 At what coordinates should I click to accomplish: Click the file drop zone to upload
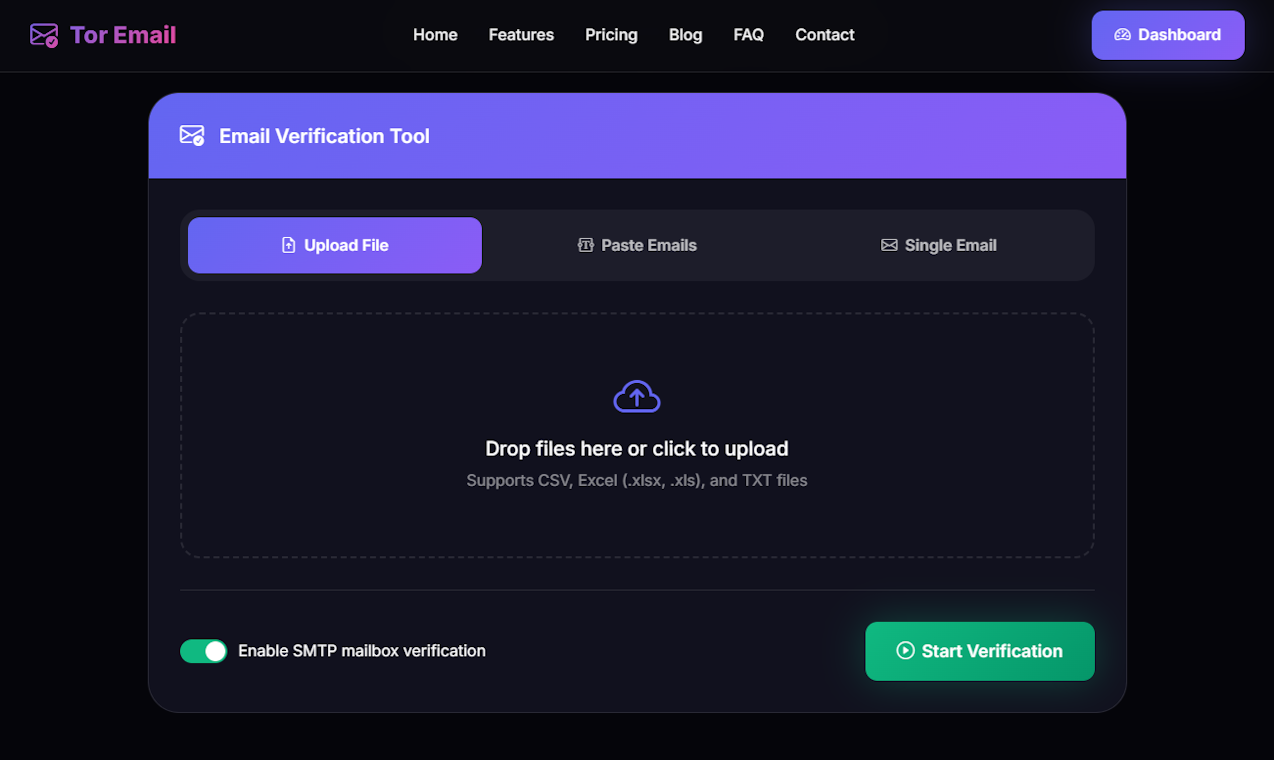[637, 435]
